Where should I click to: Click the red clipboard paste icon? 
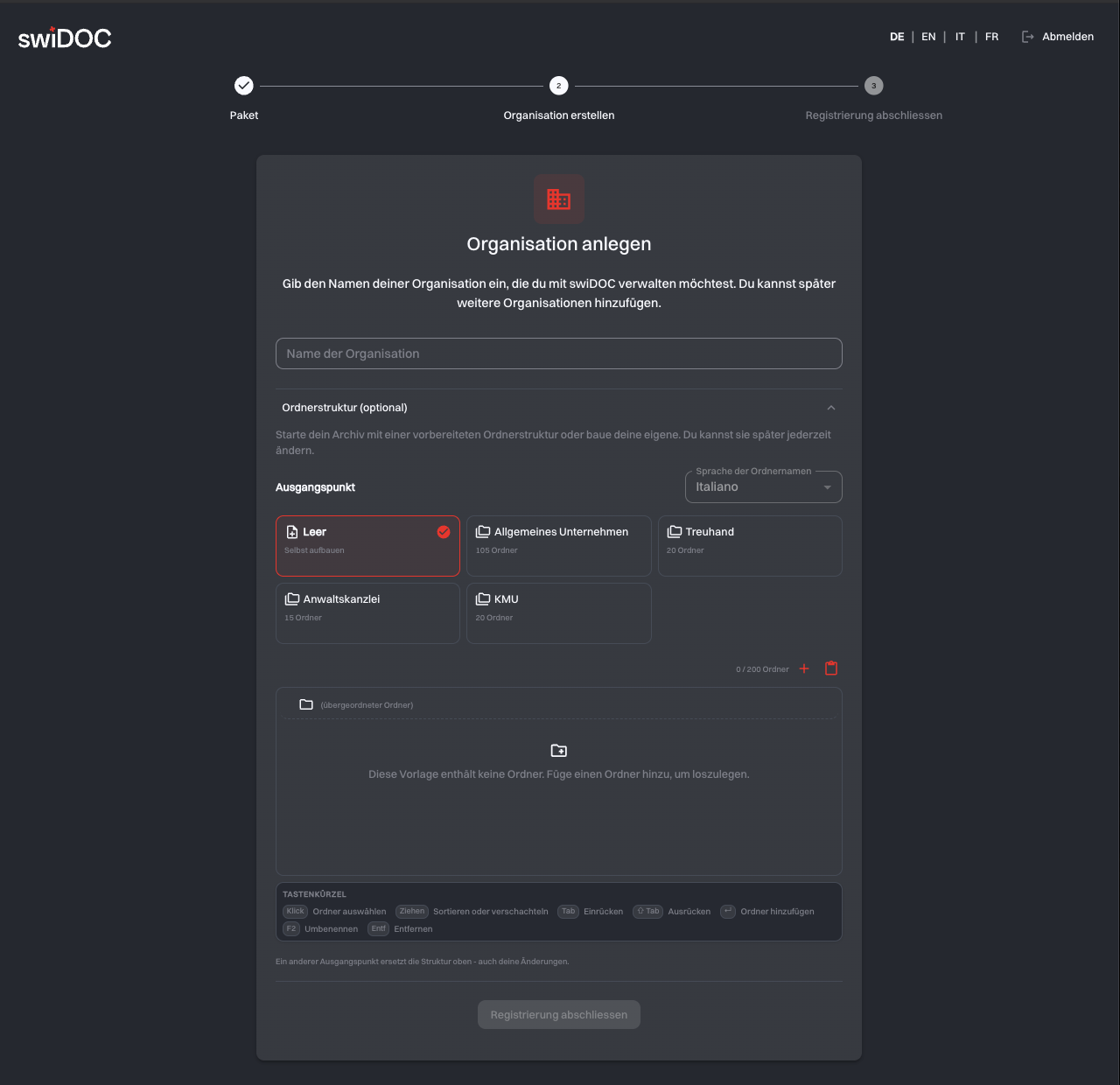(831, 668)
